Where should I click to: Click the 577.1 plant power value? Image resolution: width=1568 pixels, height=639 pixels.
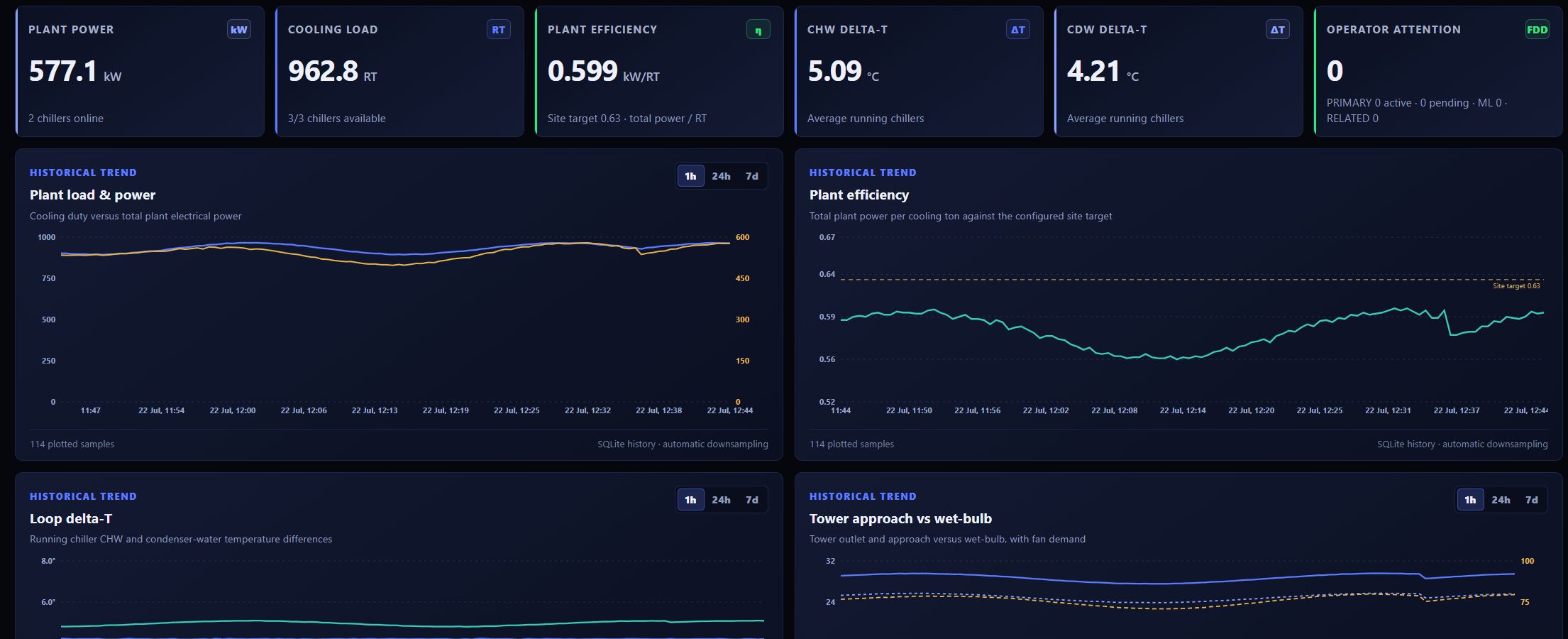(63, 71)
